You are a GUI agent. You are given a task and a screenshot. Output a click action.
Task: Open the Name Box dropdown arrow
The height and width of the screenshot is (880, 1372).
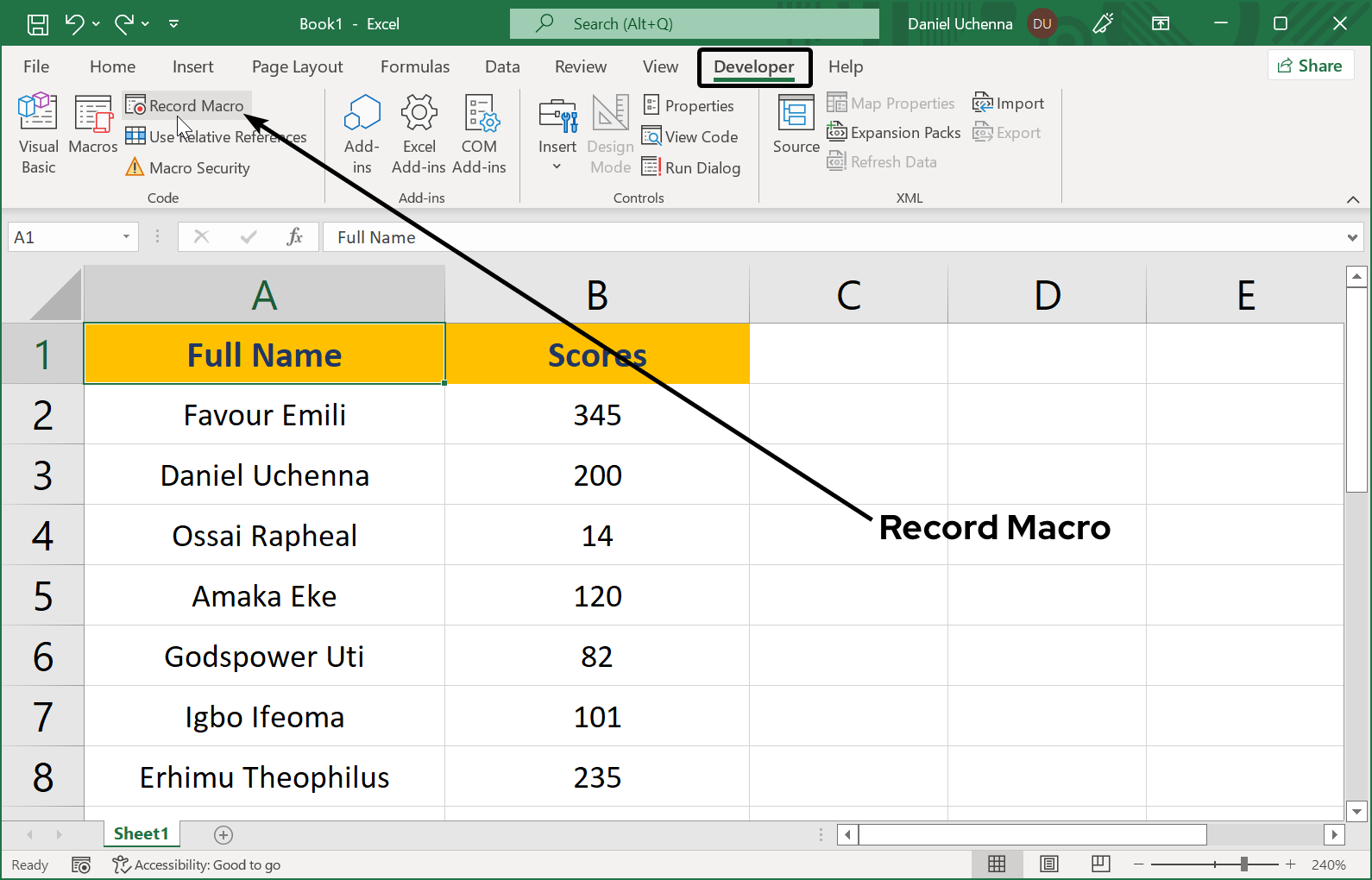[126, 237]
